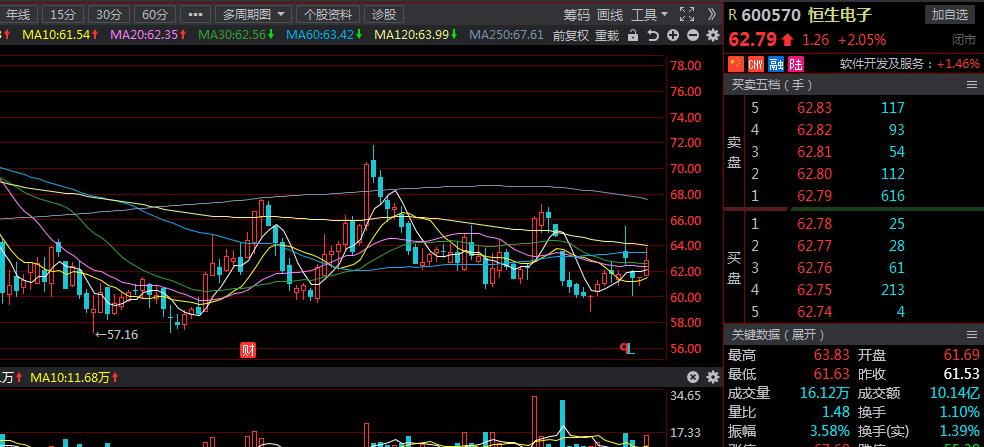Open the 买卖五档 panel menu
The width and height of the screenshot is (984, 447).
tap(971, 85)
